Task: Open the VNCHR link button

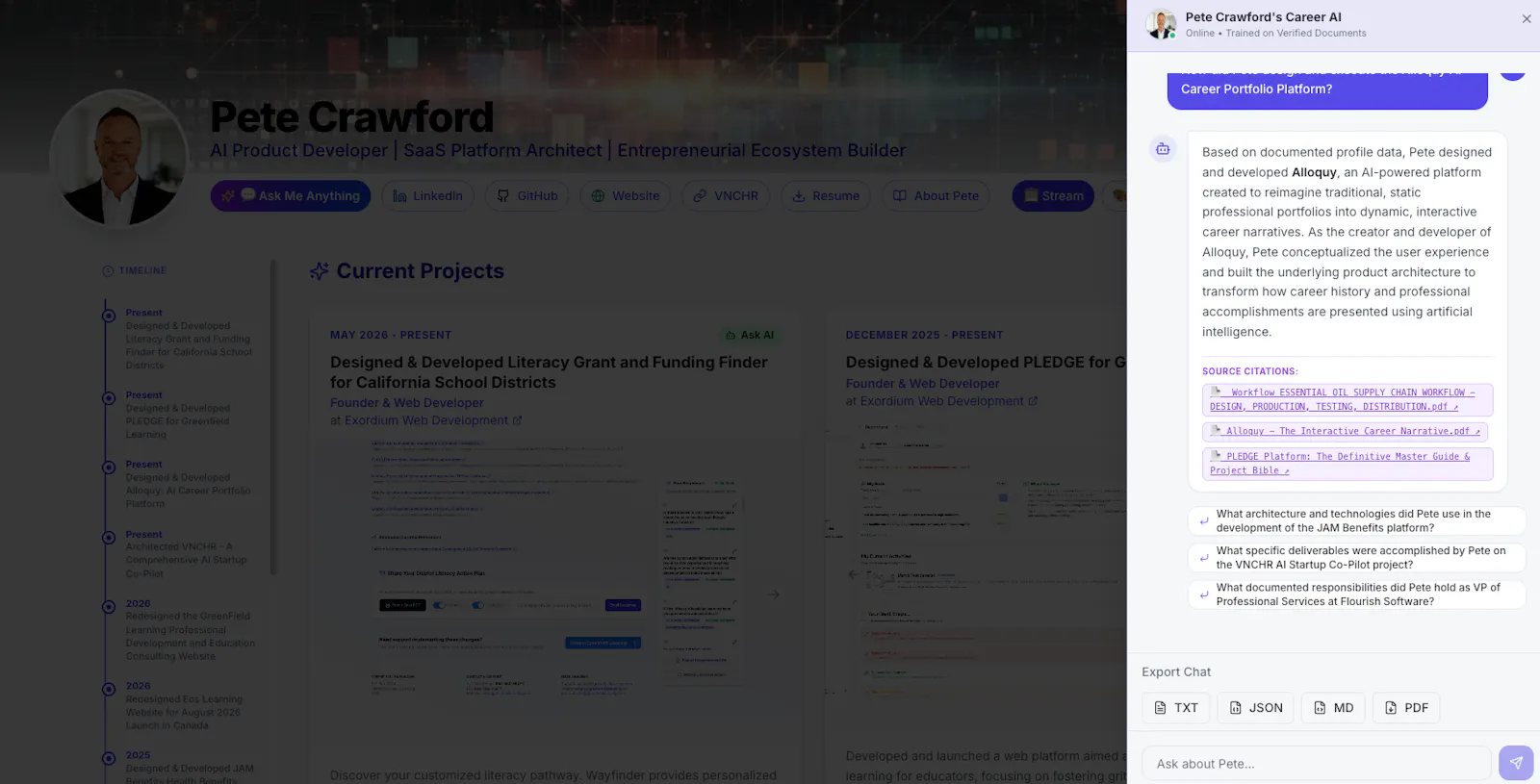Action: tap(726, 196)
